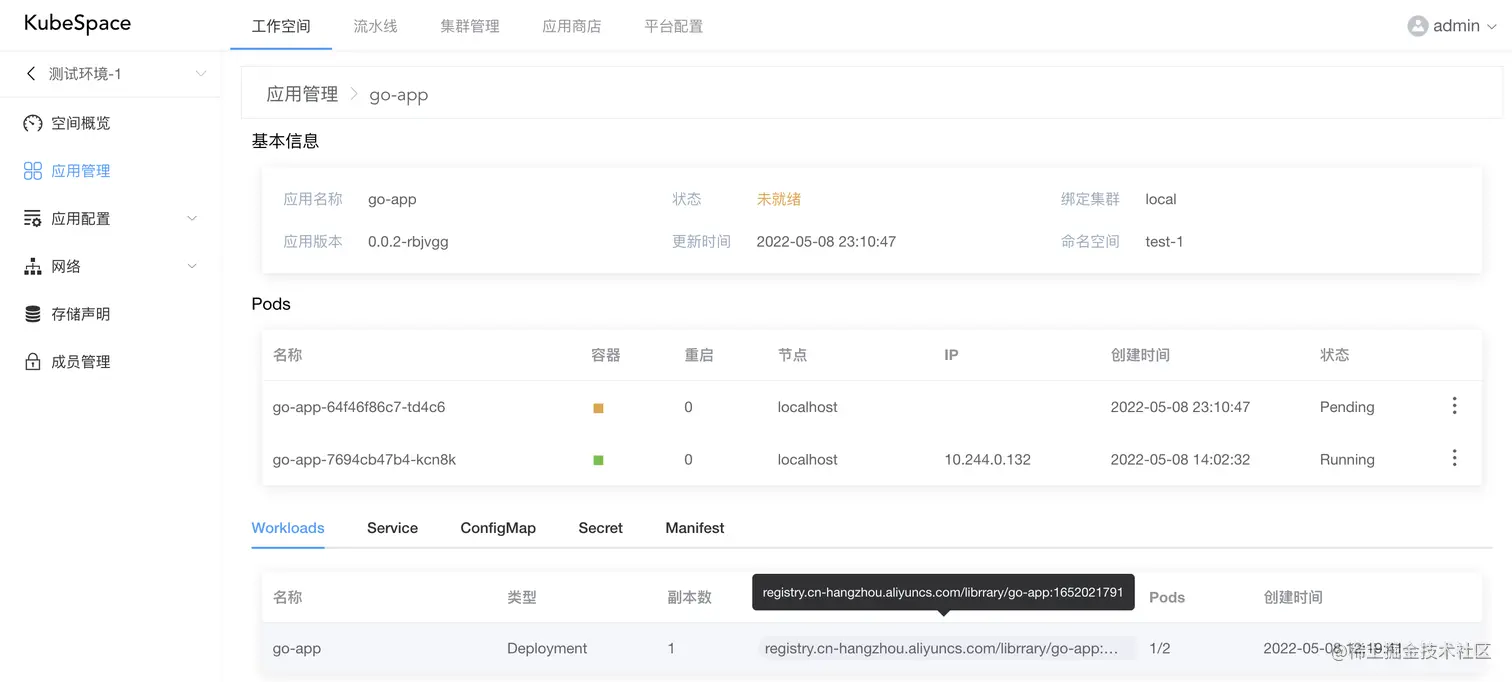Open the 应用商店 top tab

572,26
